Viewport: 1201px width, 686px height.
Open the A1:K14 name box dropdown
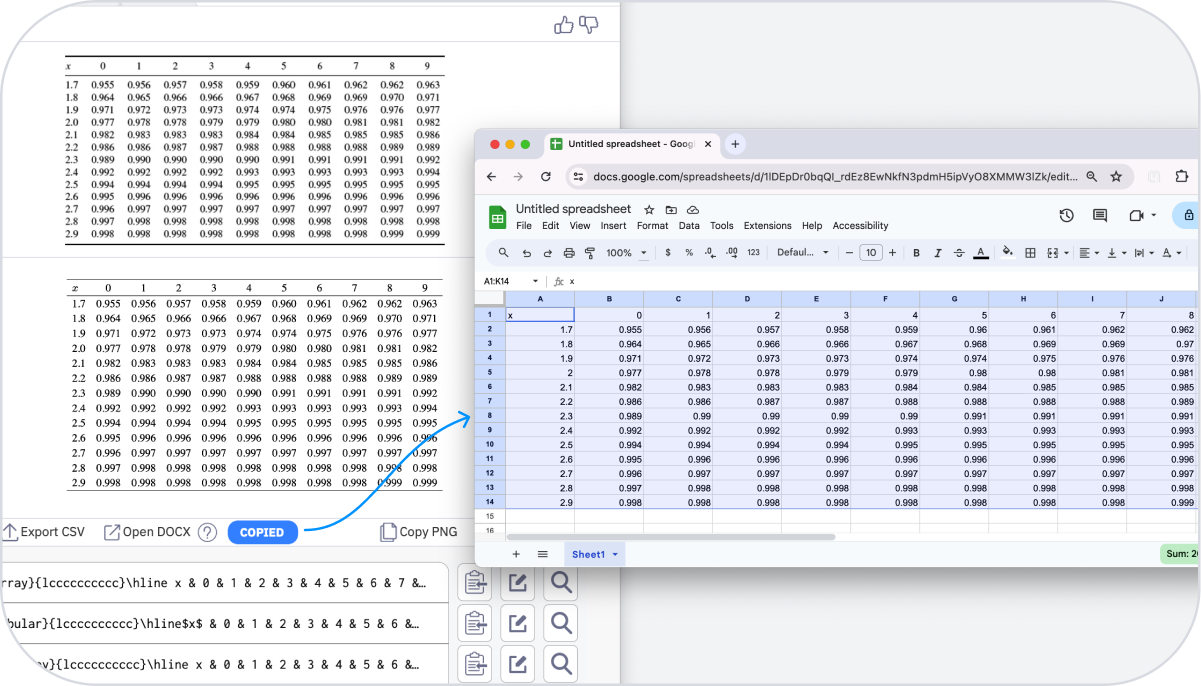point(535,282)
